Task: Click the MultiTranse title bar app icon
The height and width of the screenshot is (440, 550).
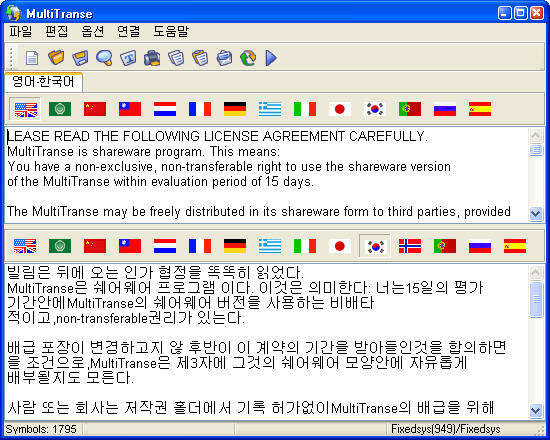Action: pos(14,14)
